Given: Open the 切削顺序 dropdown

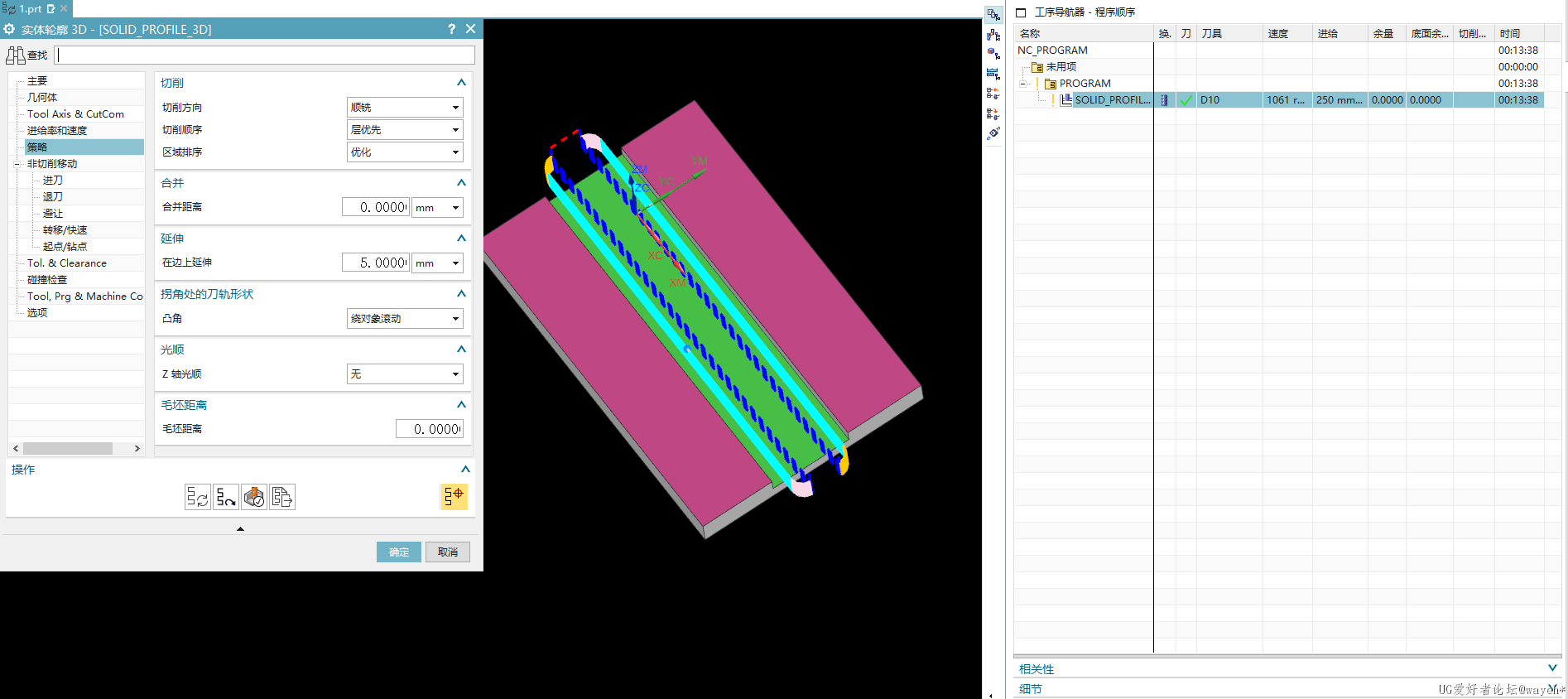Looking at the screenshot, I should tap(404, 130).
